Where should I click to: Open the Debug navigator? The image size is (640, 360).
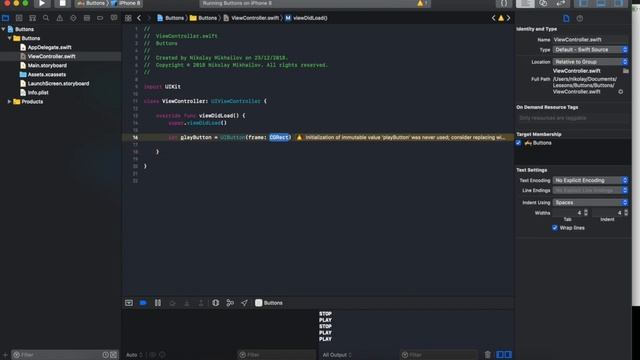click(x=87, y=18)
